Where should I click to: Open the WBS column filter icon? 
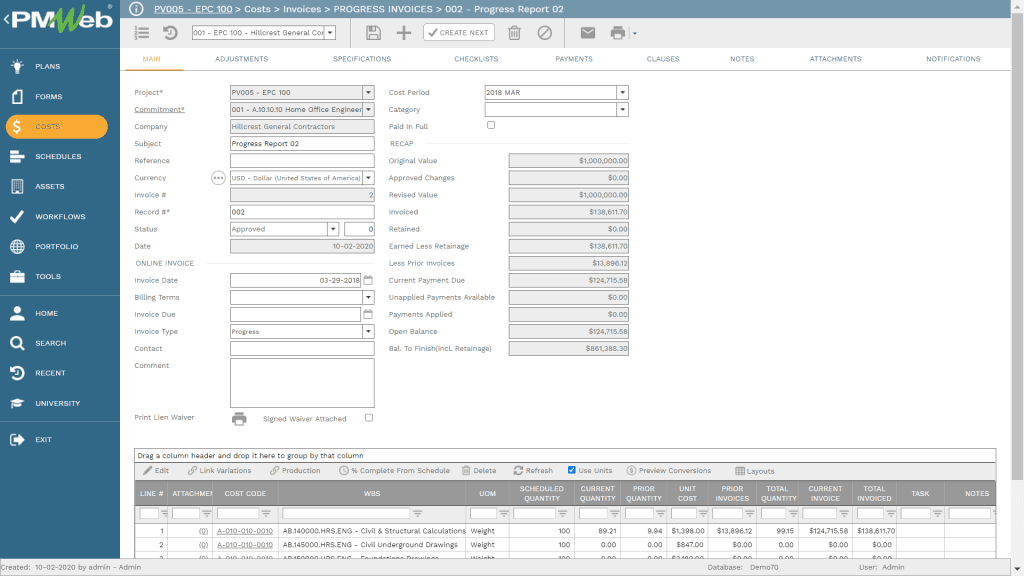click(417, 514)
